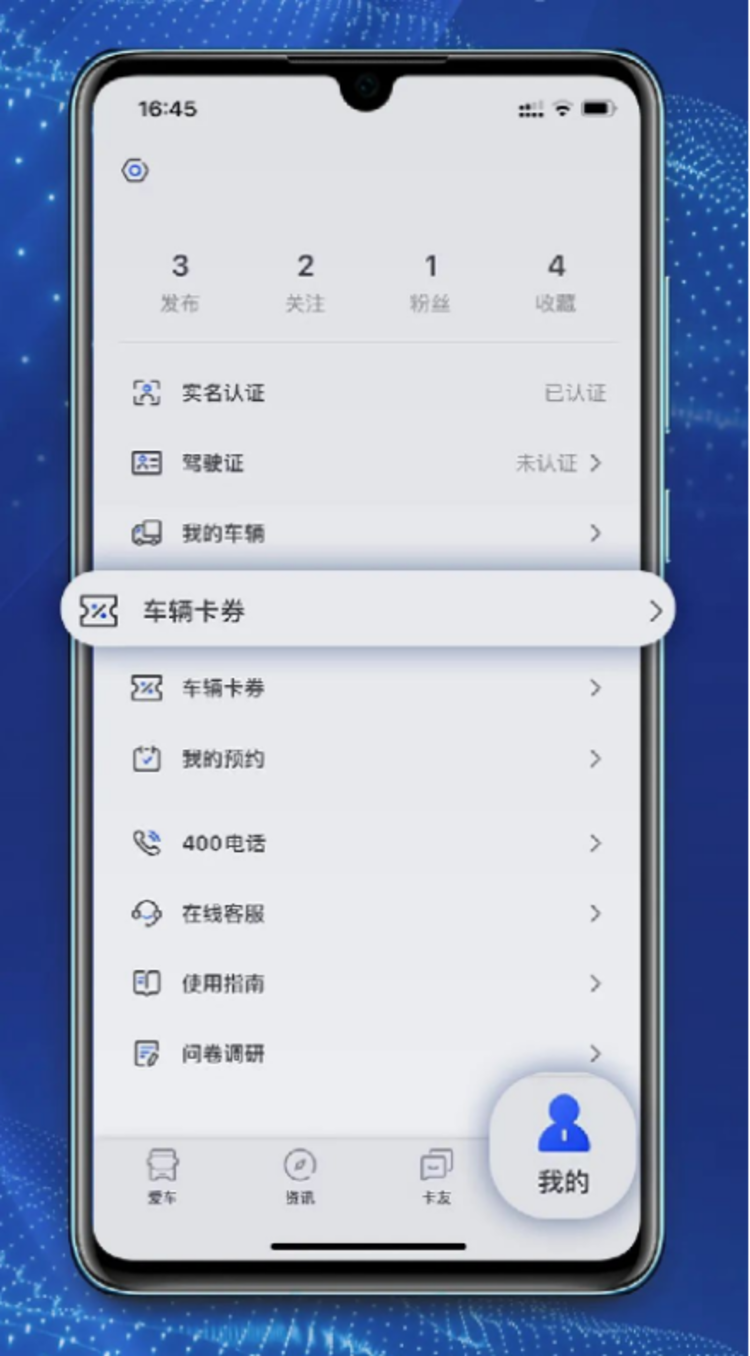Select the highlighted 我的 tab button

click(x=563, y=1146)
